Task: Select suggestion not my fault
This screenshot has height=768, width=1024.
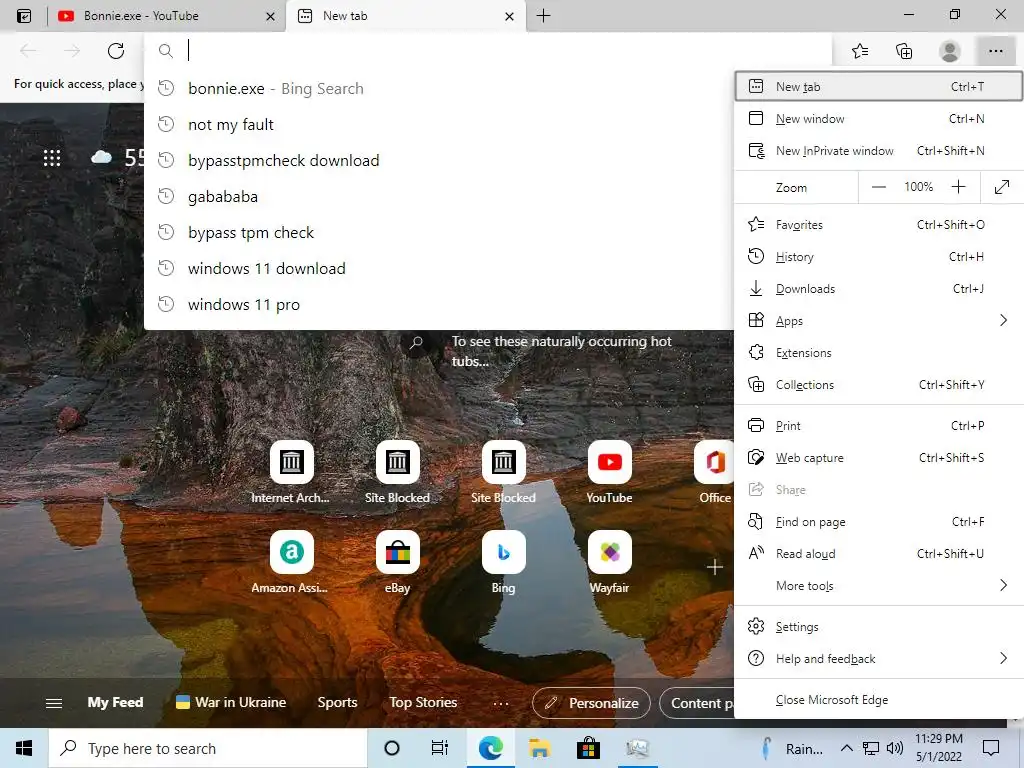Action: (439, 124)
